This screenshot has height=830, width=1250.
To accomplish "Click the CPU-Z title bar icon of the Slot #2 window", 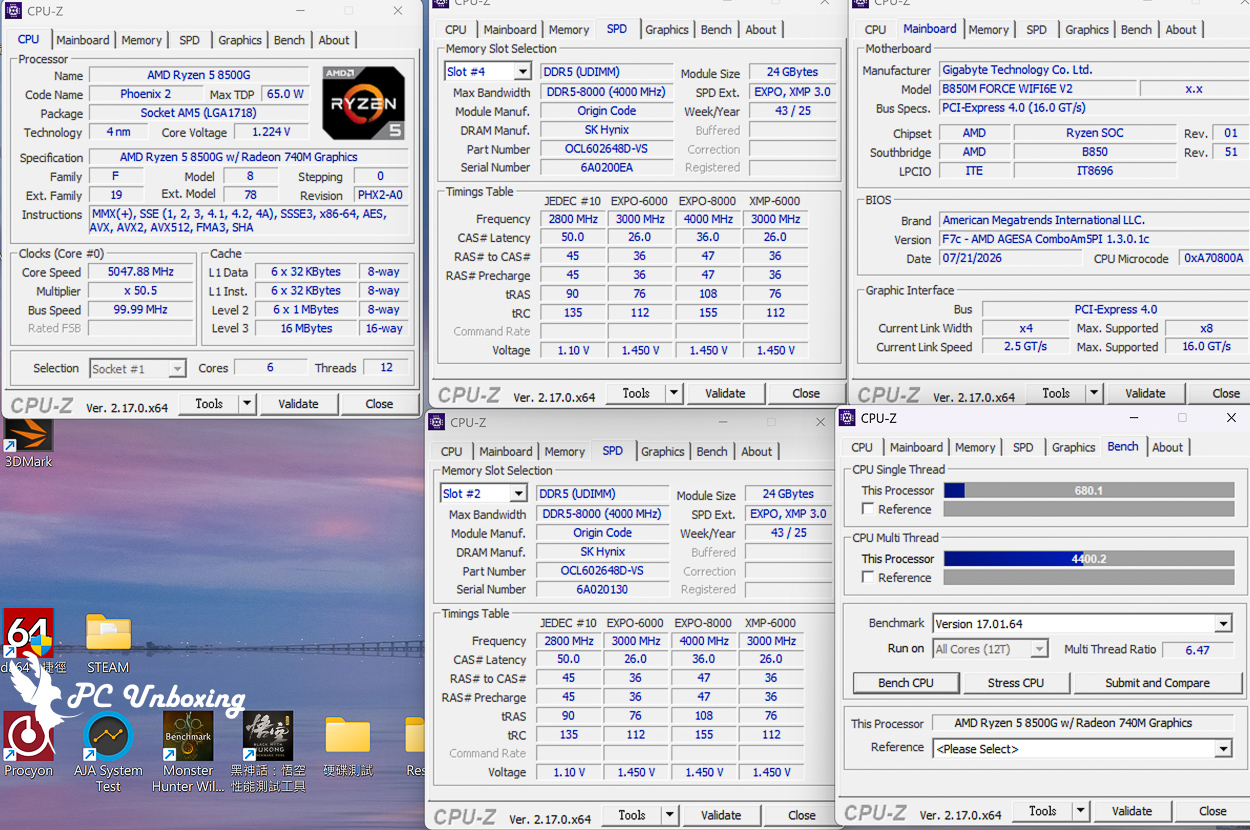I will click(x=437, y=422).
